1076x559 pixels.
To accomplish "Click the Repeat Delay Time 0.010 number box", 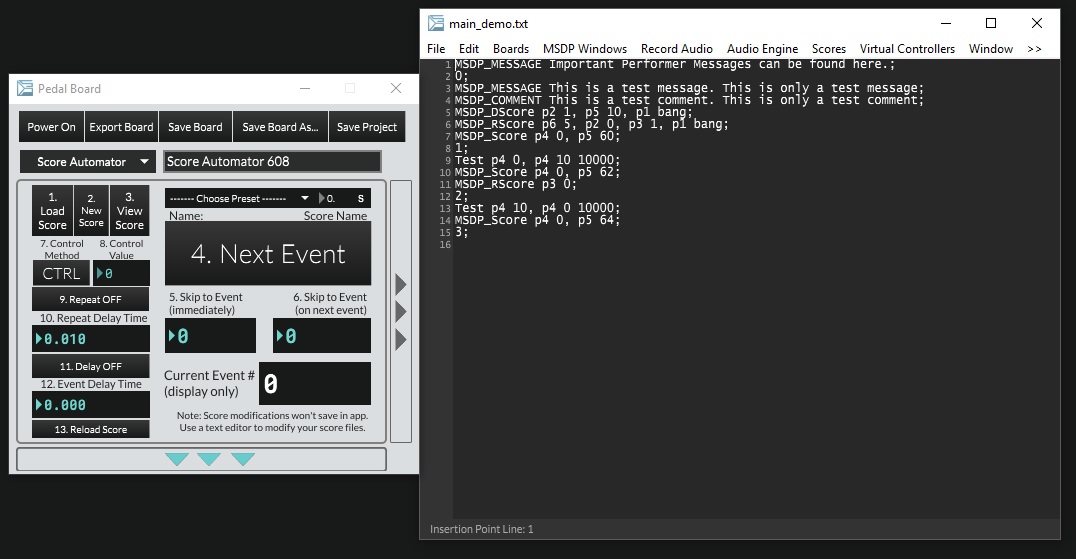I will 90,339.
